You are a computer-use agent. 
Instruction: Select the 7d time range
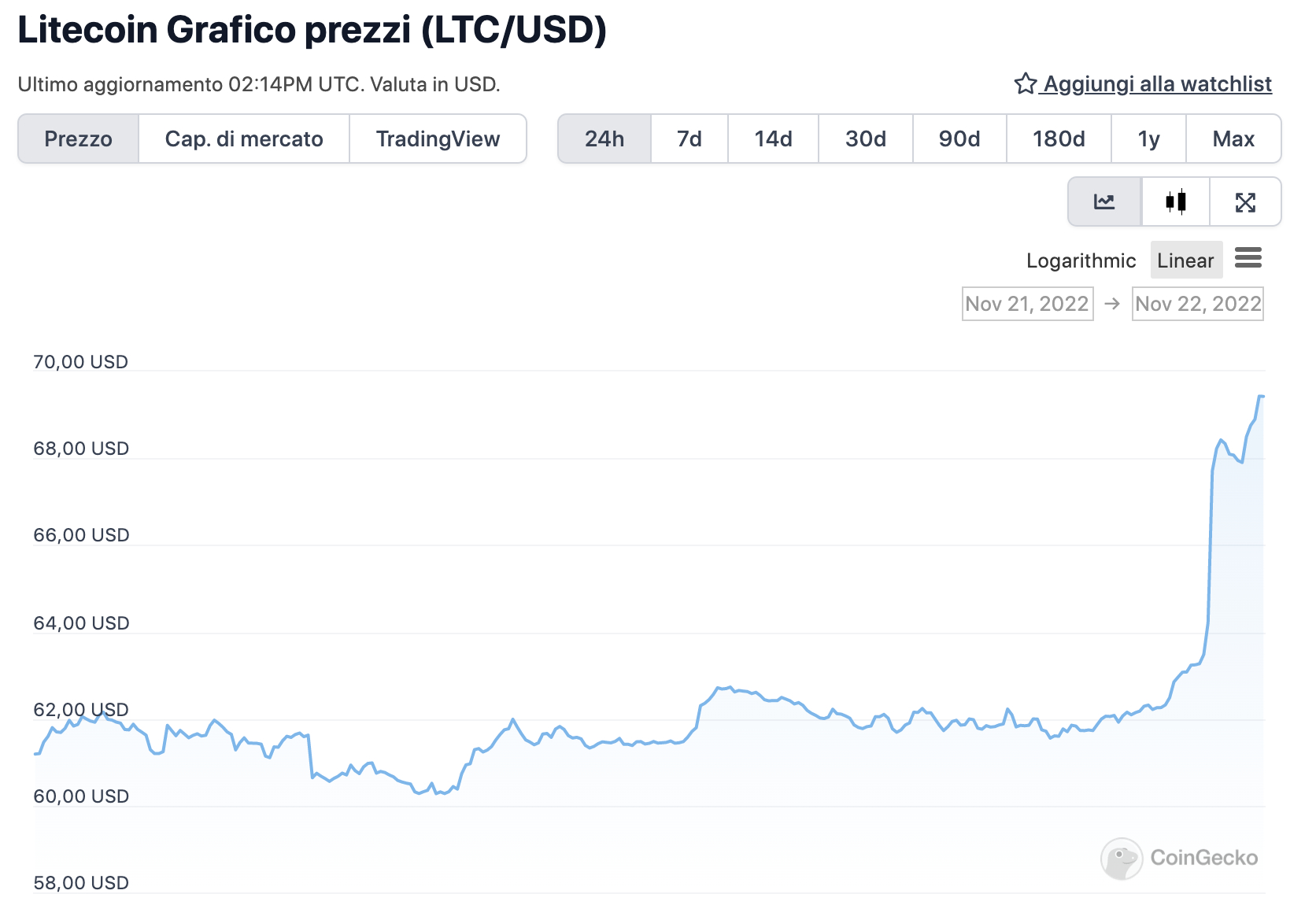coord(689,139)
